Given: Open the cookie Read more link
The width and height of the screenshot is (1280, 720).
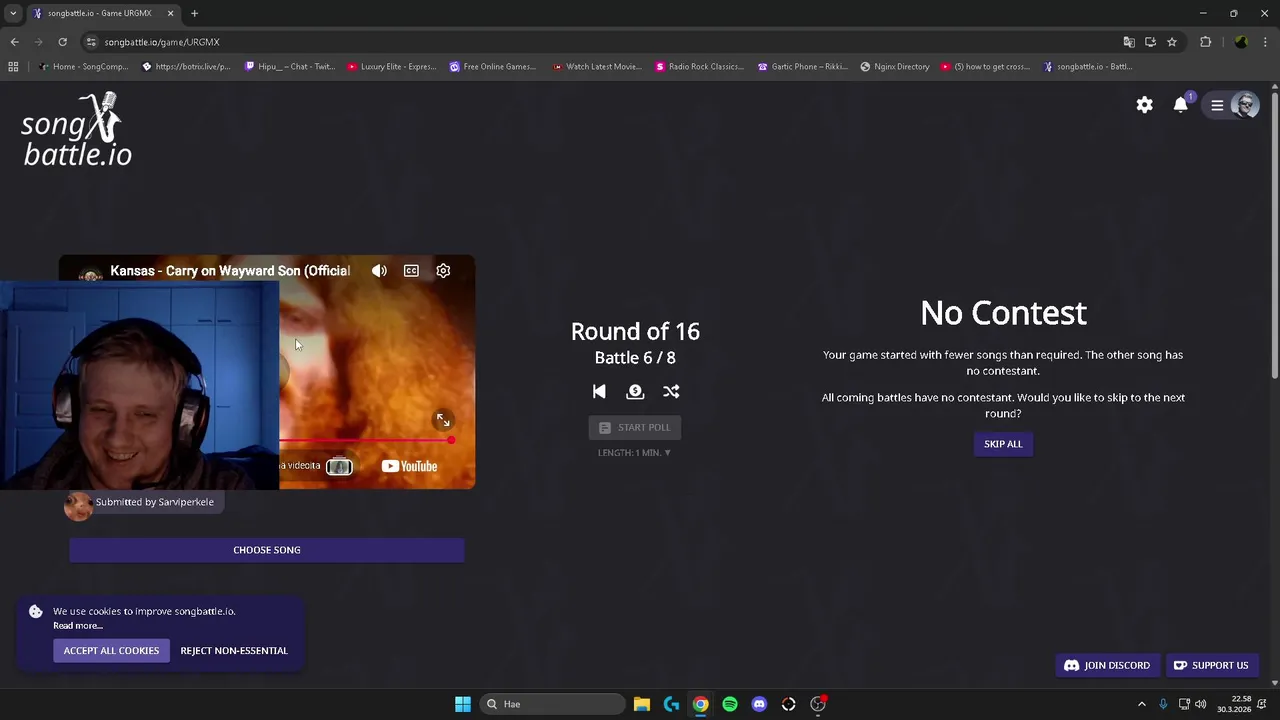Looking at the screenshot, I should (78, 626).
